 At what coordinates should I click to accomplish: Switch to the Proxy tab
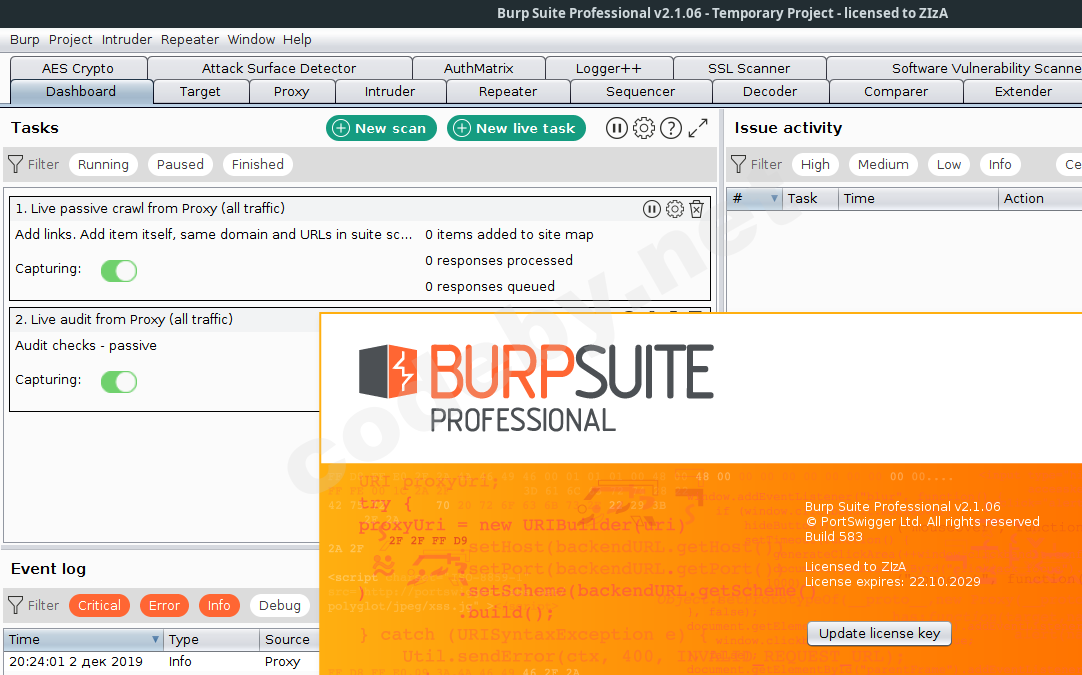point(291,92)
